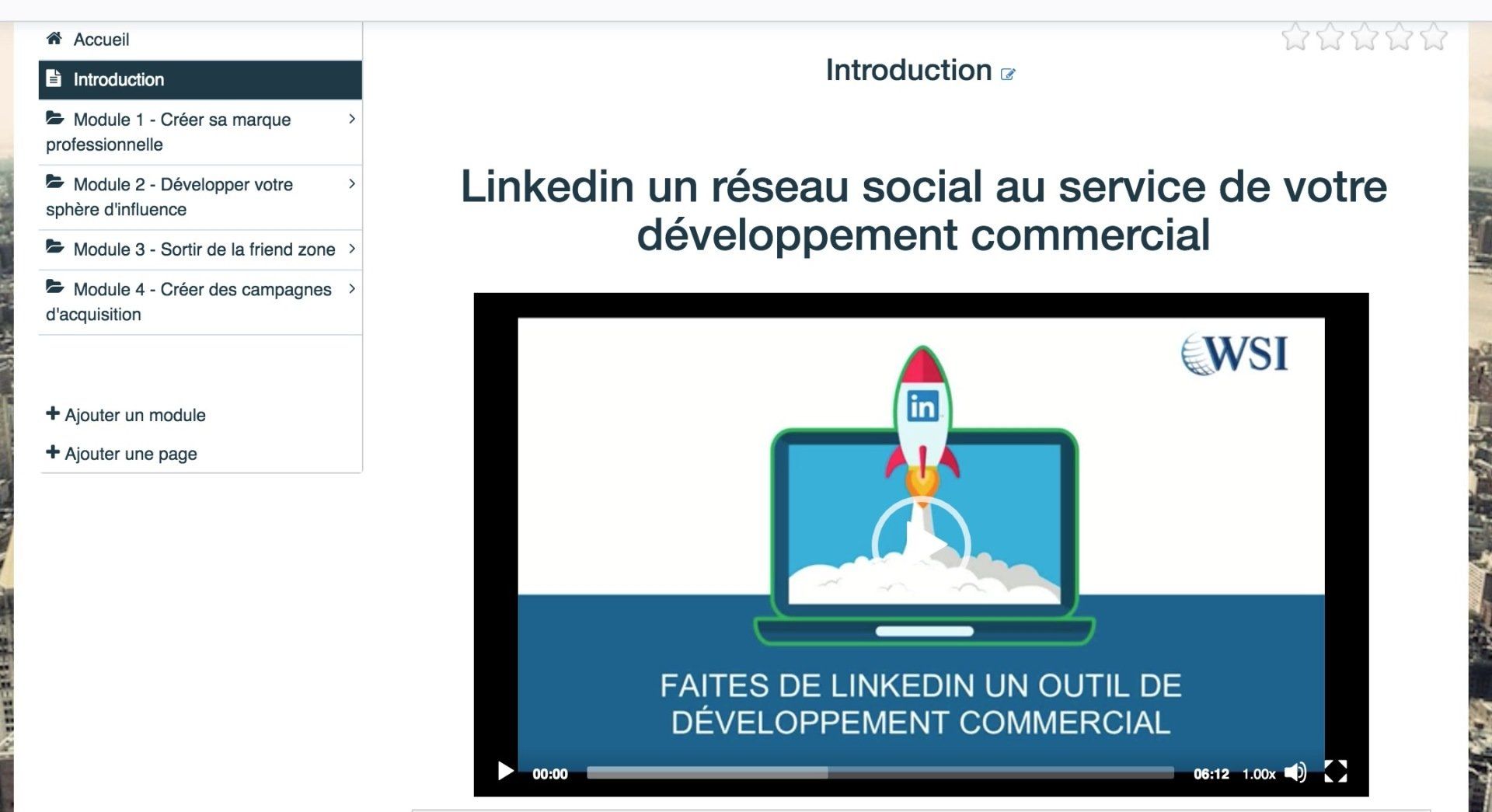This screenshot has width=1492, height=812.
Task: Click the WSI logo in the video
Action: click(1234, 354)
